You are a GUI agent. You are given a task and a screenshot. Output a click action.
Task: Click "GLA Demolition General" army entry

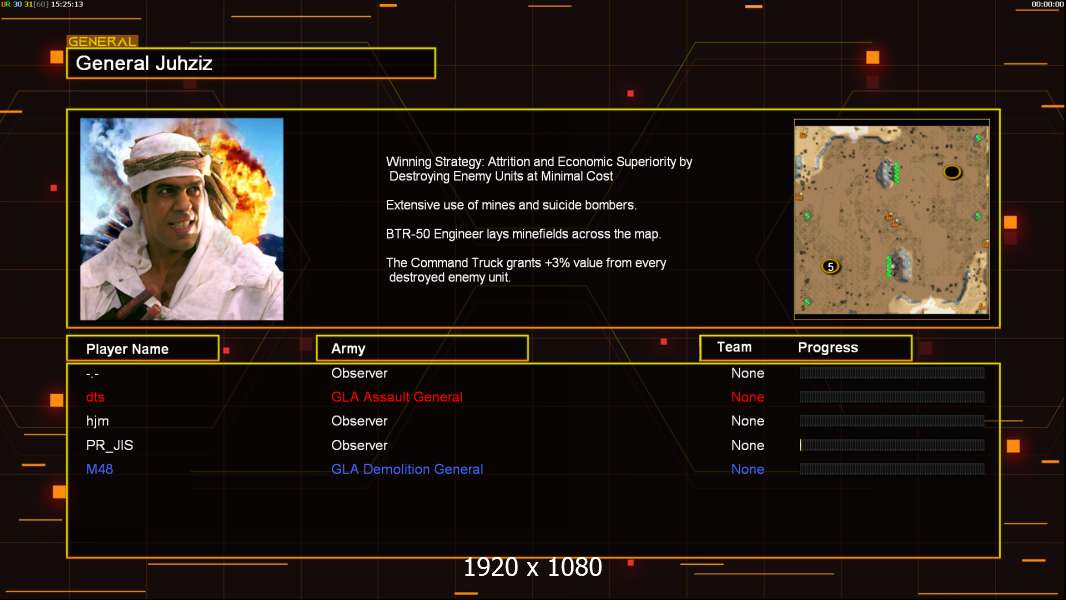point(407,469)
